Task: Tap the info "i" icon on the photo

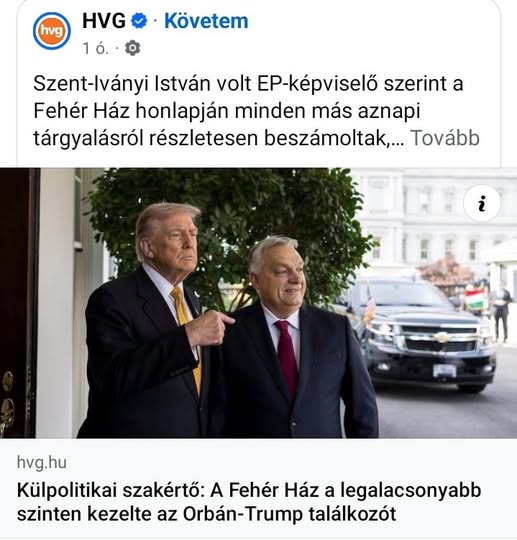Action: pos(482,204)
